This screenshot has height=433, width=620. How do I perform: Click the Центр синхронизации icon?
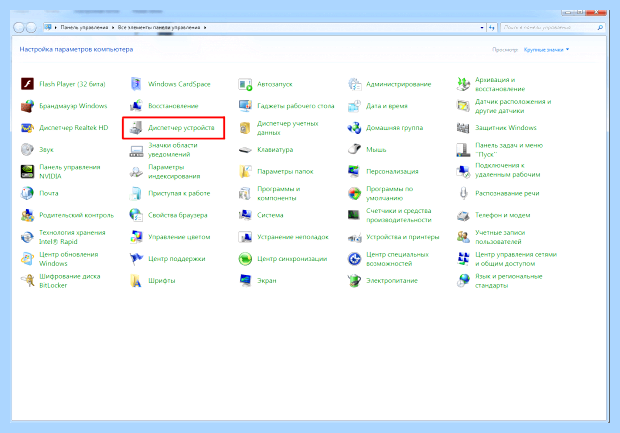pyautogui.click(x=245, y=259)
